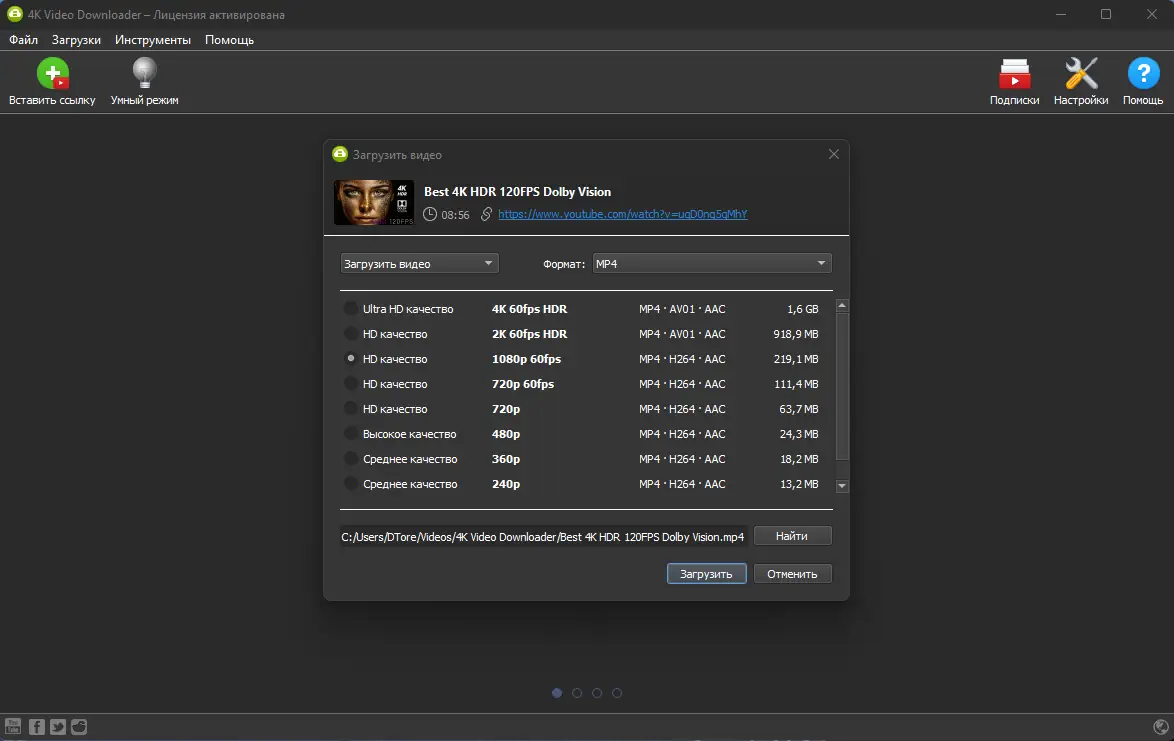Click the 918,9 MB file size text
This screenshot has height=741, width=1174.
796,334
